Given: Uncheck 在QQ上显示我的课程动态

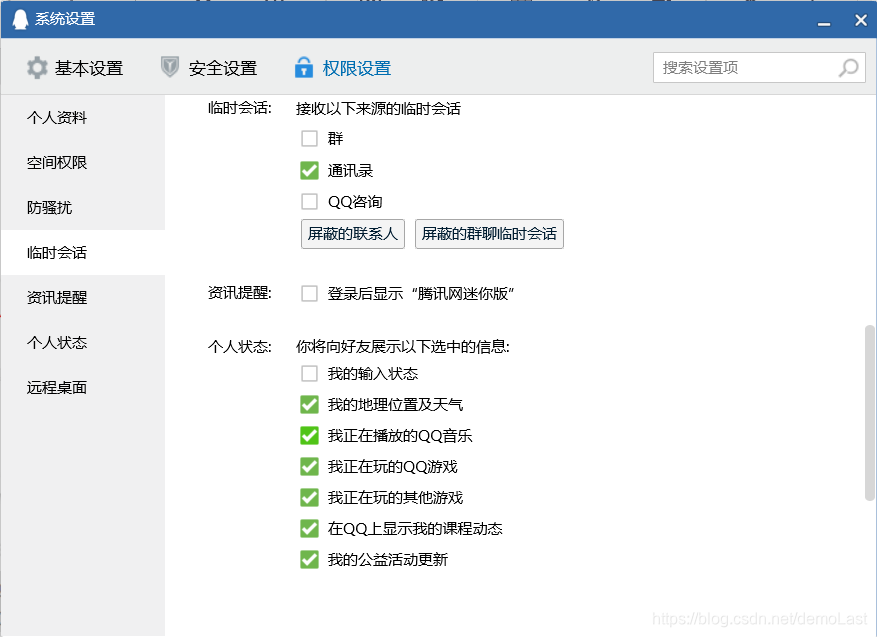Looking at the screenshot, I should coord(309,529).
